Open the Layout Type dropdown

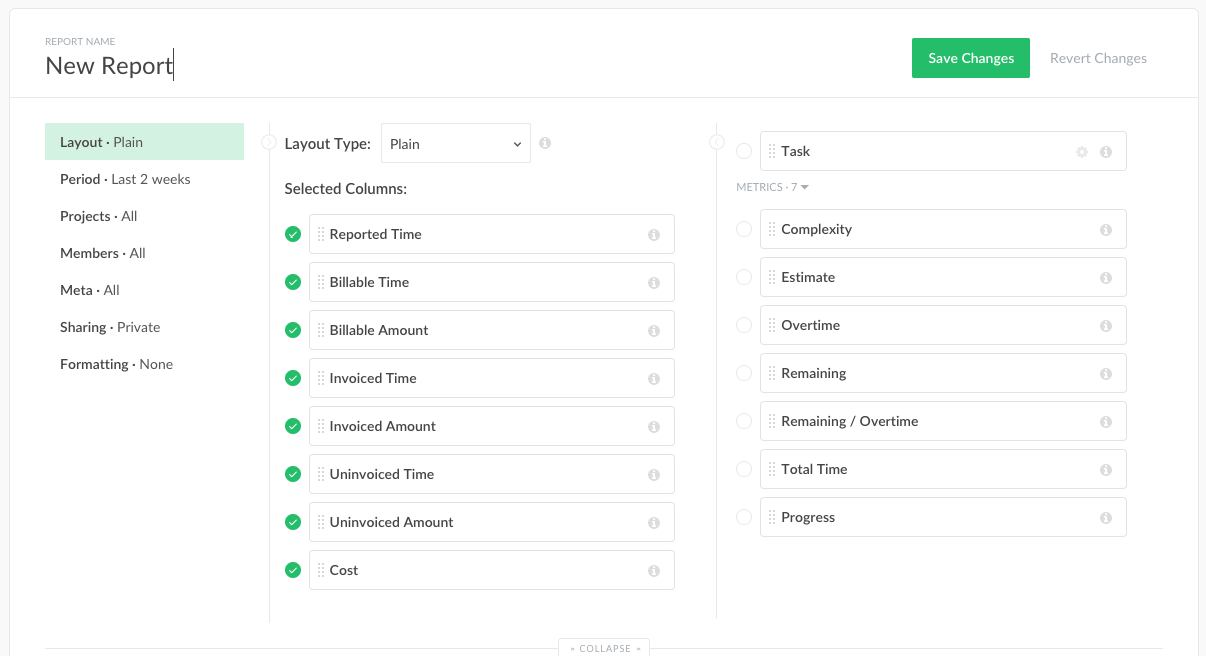coord(456,144)
